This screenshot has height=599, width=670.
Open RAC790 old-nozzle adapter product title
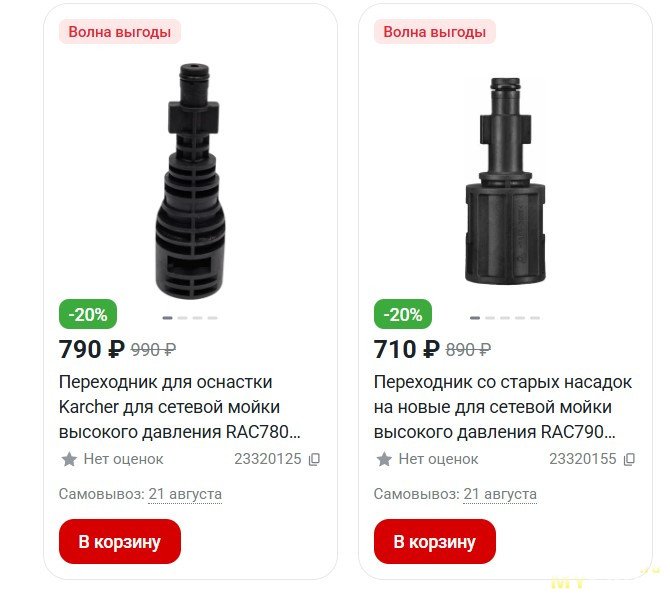(503, 407)
